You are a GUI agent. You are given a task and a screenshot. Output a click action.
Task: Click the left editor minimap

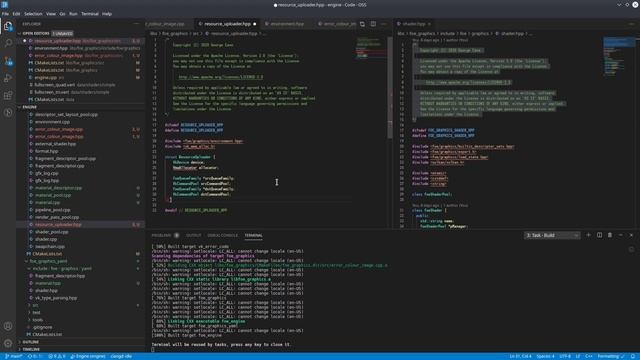tap(371, 48)
